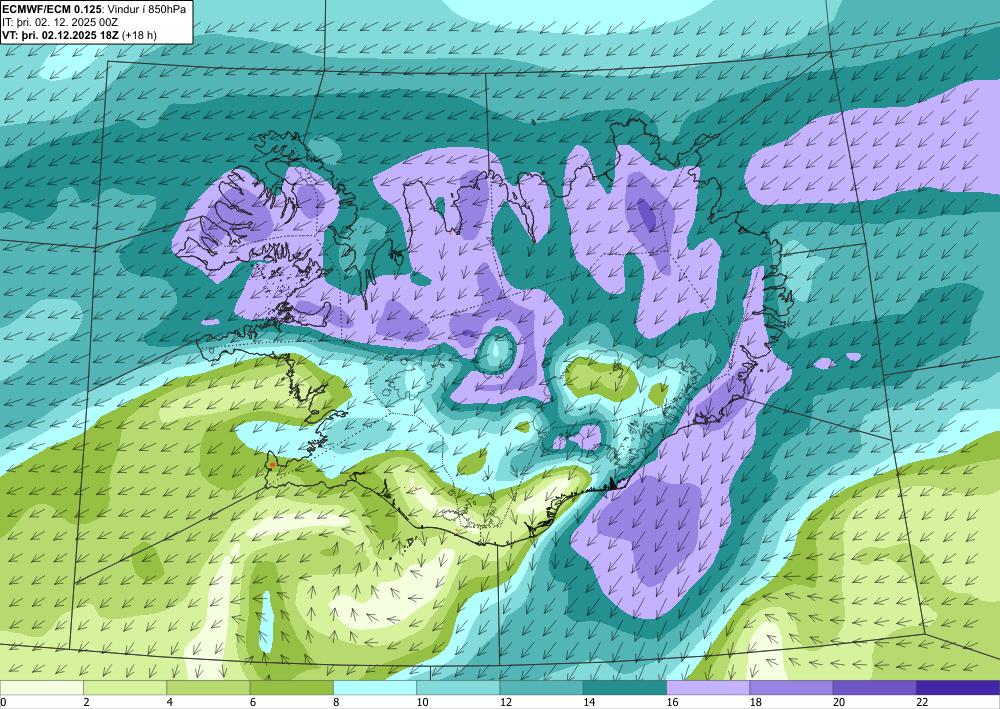Choose the dark teal 14–16 legend swatch
Image resolution: width=1000 pixels, height=709 pixels.
point(625,687)
